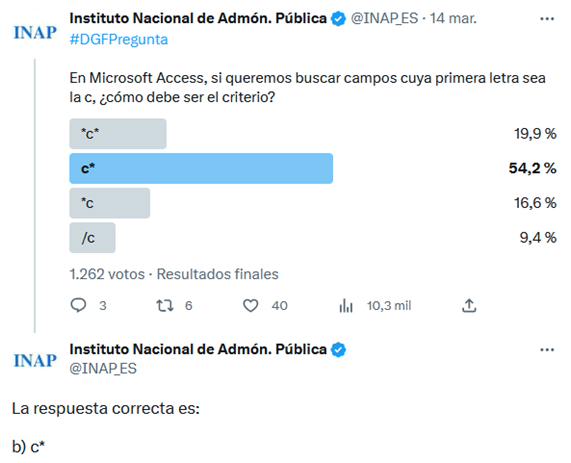The width and height of the screenshot is (571, 463).
Task: Open three-dot more menu on first tweet
Action: pos(547,19)
